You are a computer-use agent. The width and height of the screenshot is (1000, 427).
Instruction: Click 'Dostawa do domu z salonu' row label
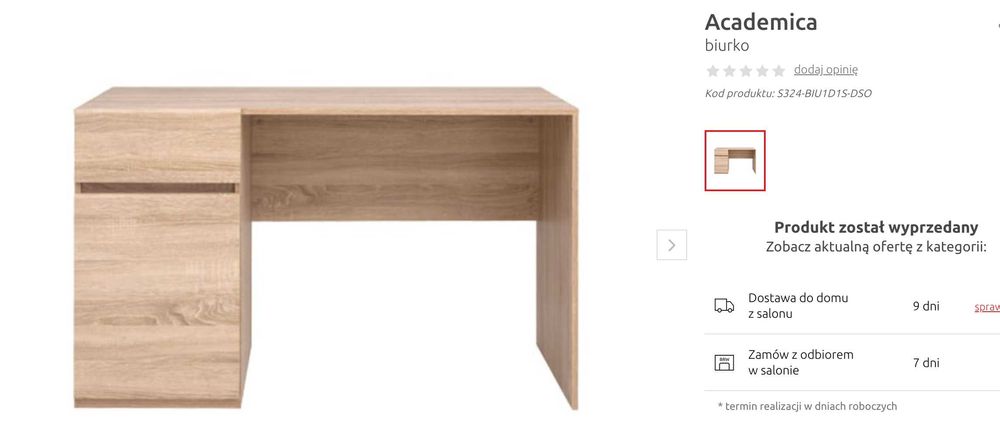[x=798, y=305]
